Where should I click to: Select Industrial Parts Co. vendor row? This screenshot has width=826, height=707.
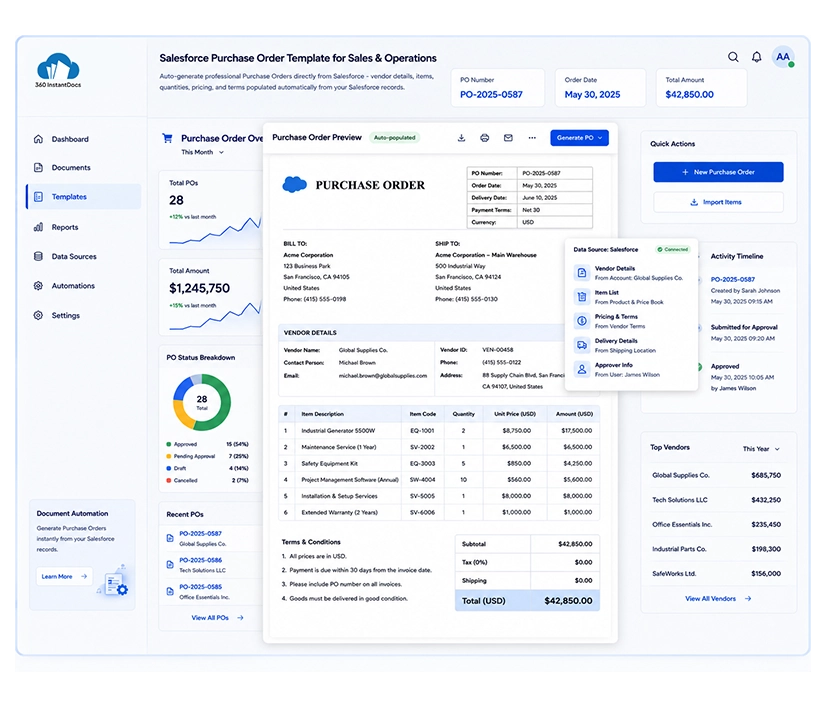click(x=716, y=549)
